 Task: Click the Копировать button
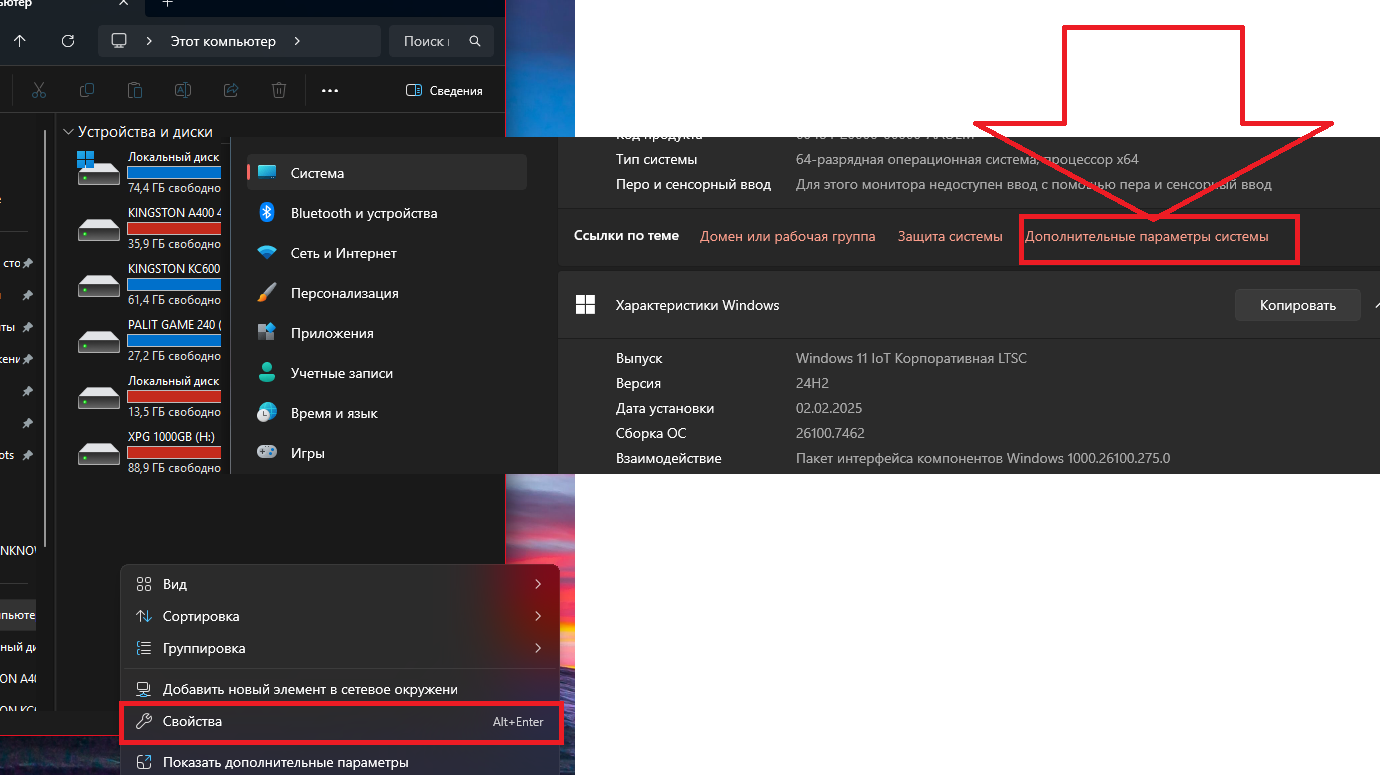click(x=1298, y=305)
